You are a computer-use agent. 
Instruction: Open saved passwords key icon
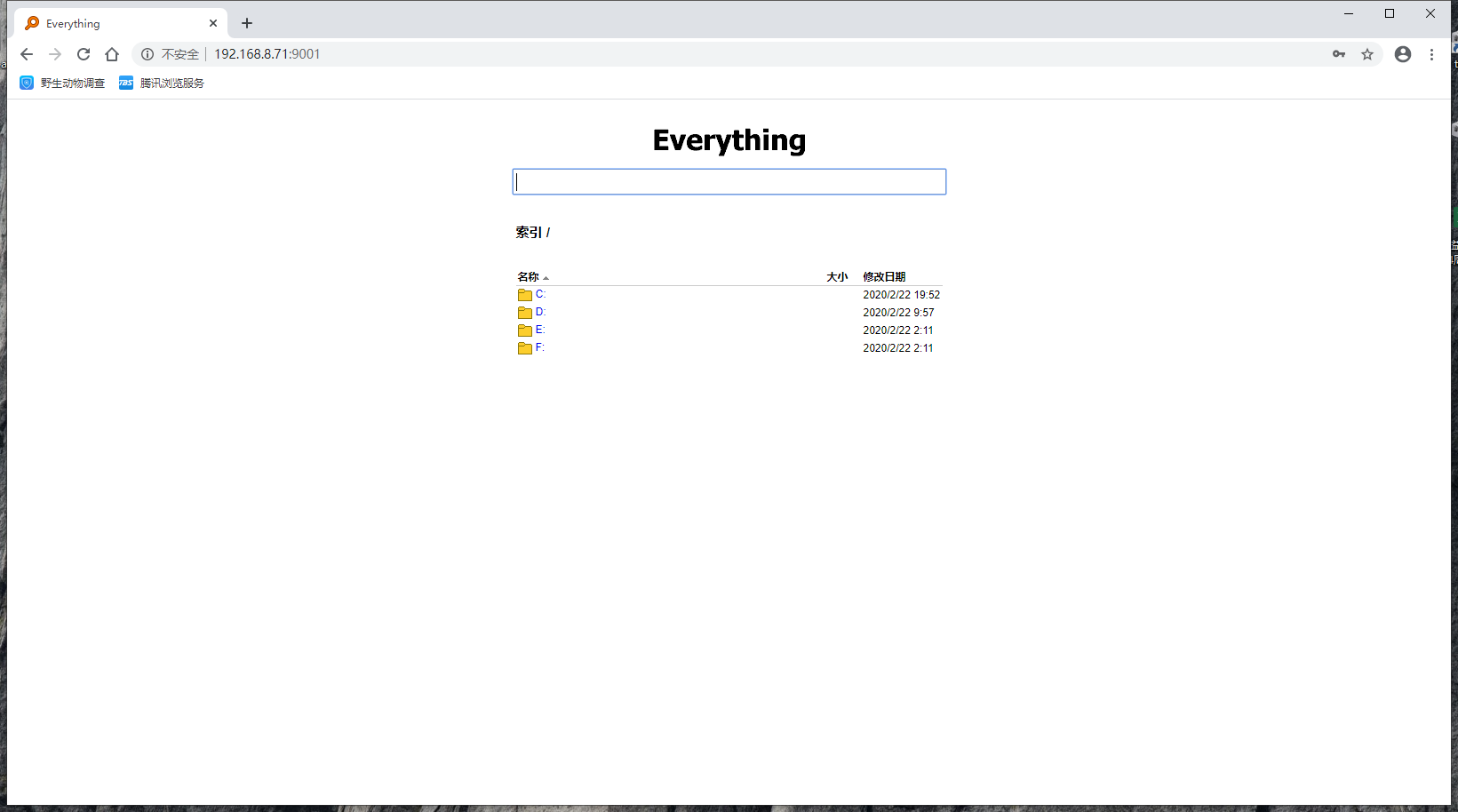pyautogui.click(x=1339, y=54)
